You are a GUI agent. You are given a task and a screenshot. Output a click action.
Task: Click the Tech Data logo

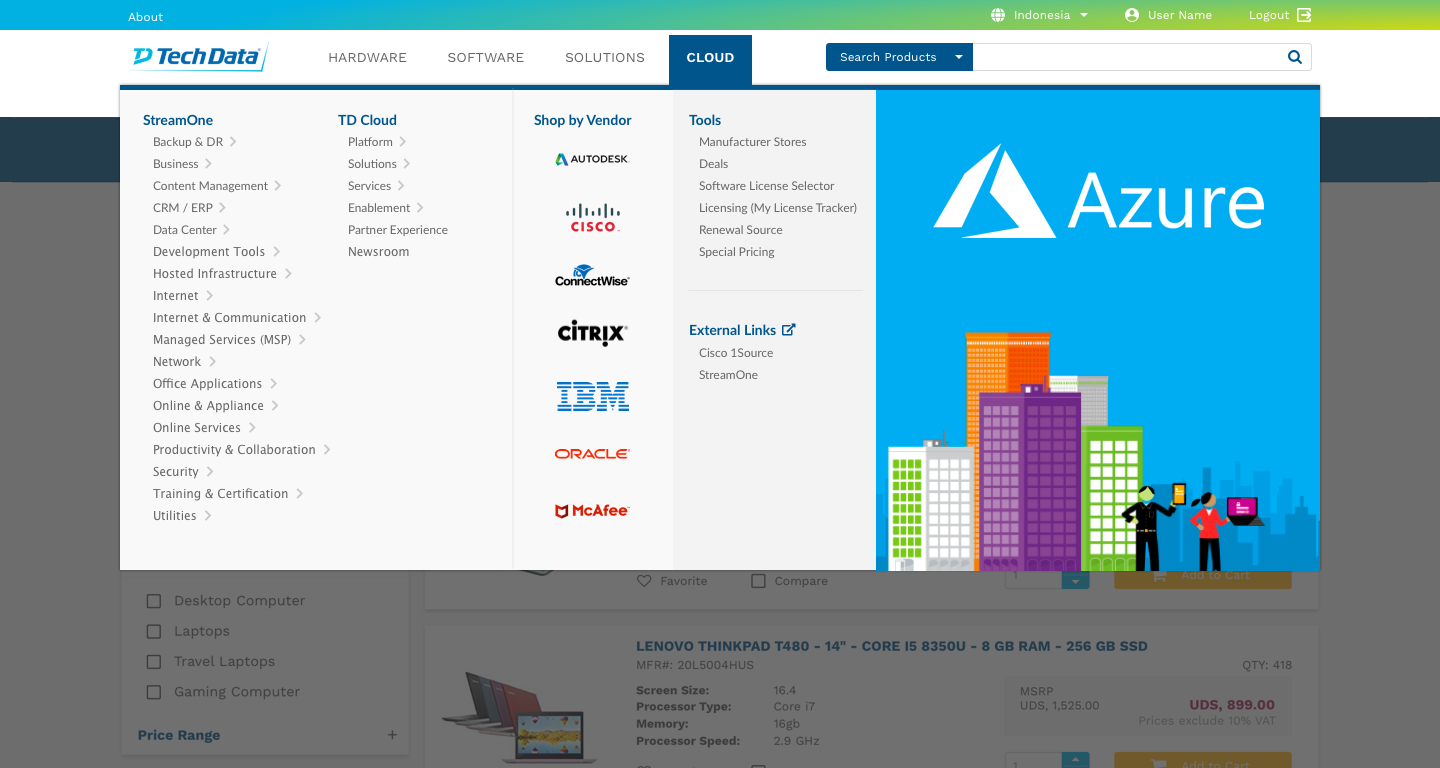tap(199, 57)
